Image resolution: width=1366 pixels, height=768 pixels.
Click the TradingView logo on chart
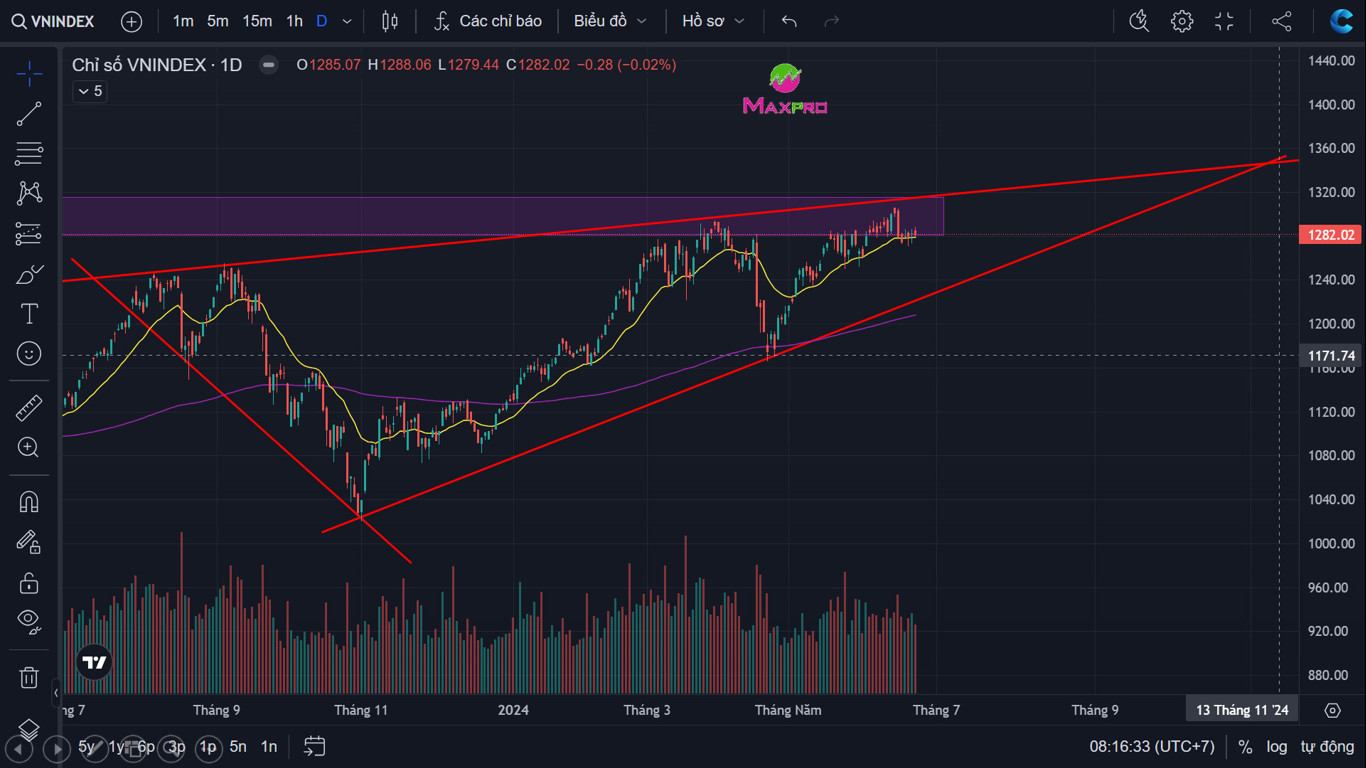(x=95, y=662)
